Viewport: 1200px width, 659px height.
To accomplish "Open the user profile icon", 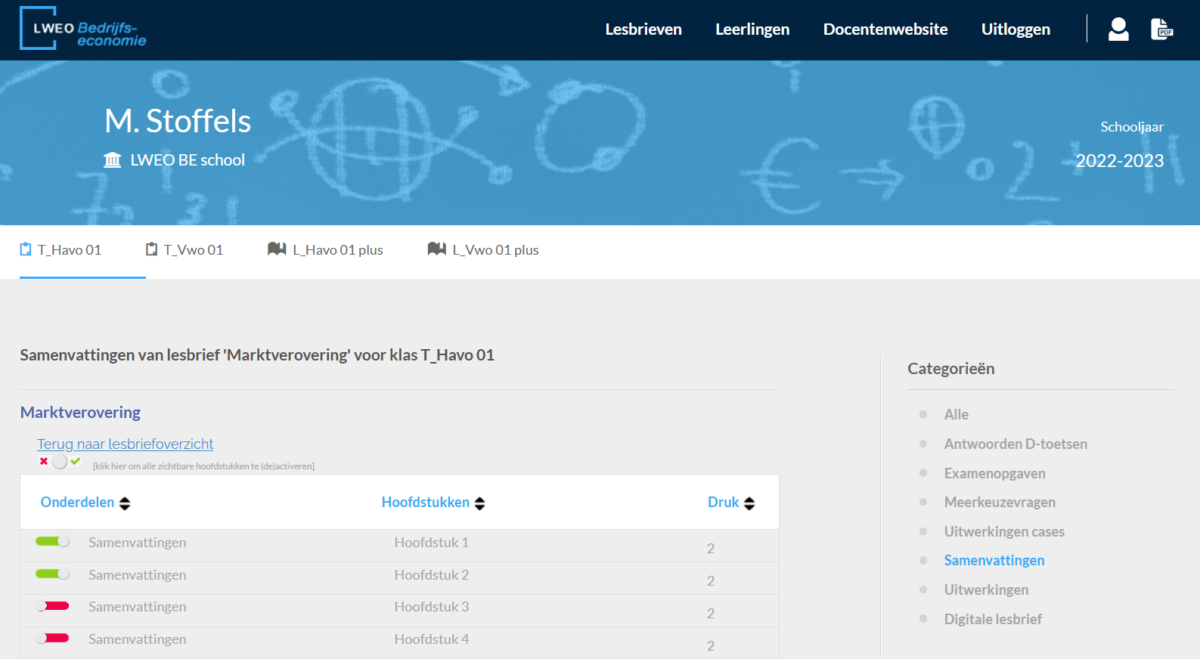I will pyautogui.click(x=1118, y=29).
